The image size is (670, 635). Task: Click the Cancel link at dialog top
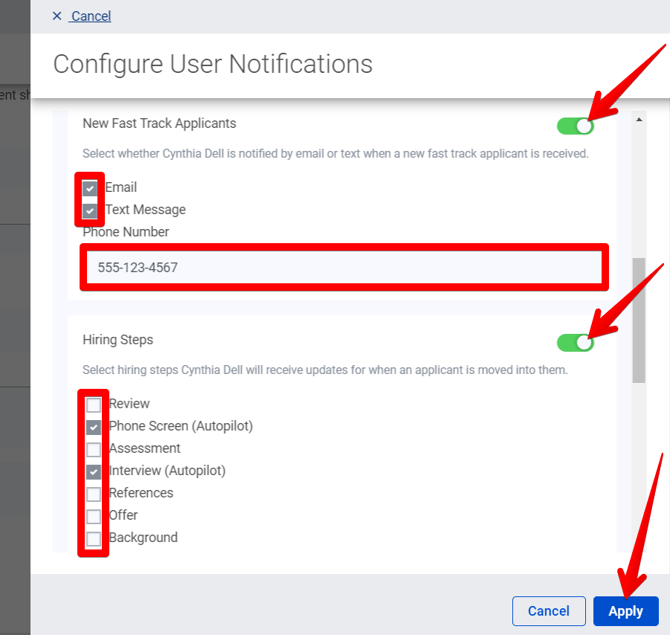point(91,16)
